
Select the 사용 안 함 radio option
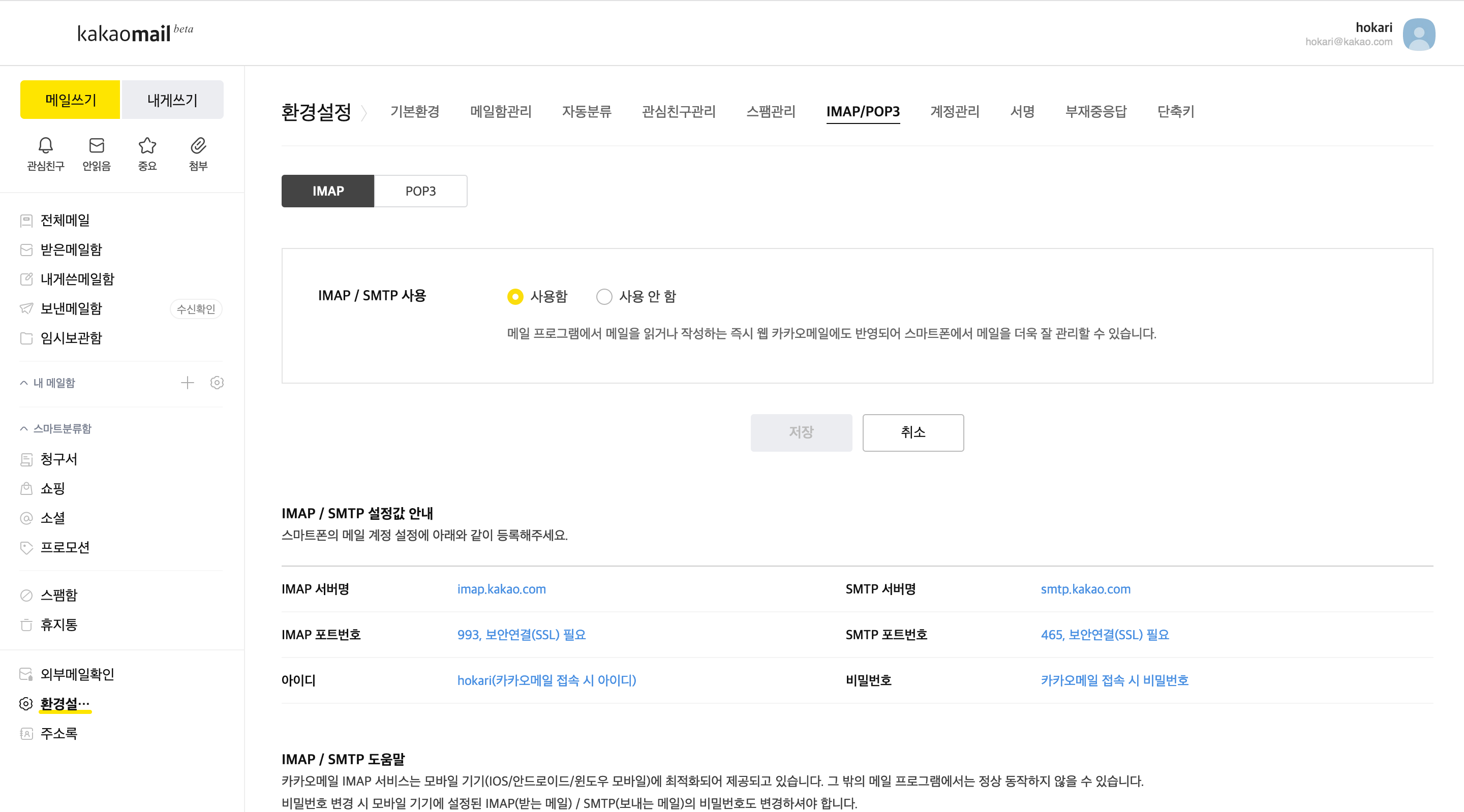tap(603, 297)
